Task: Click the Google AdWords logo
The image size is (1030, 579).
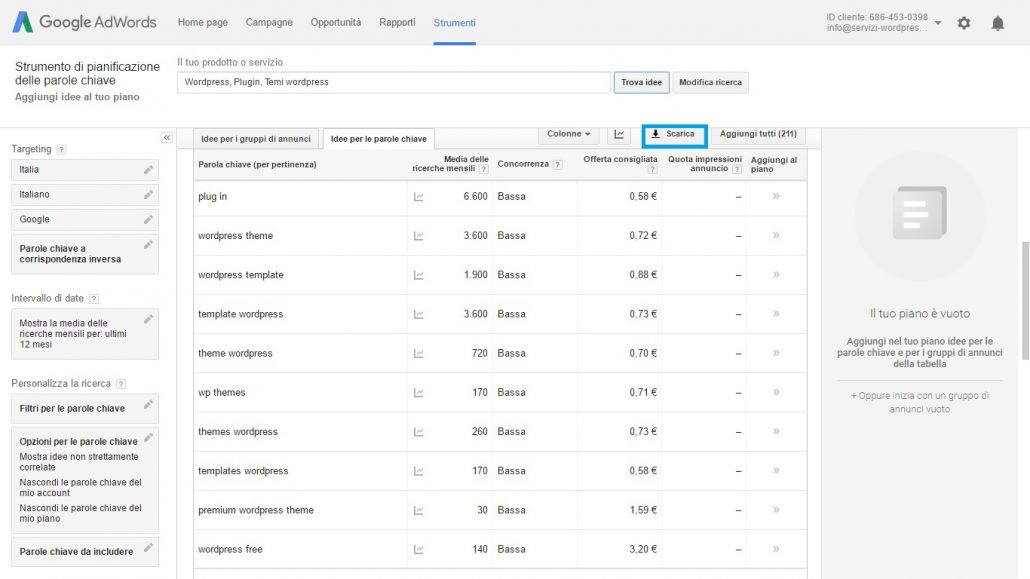Action: (85, 22)
